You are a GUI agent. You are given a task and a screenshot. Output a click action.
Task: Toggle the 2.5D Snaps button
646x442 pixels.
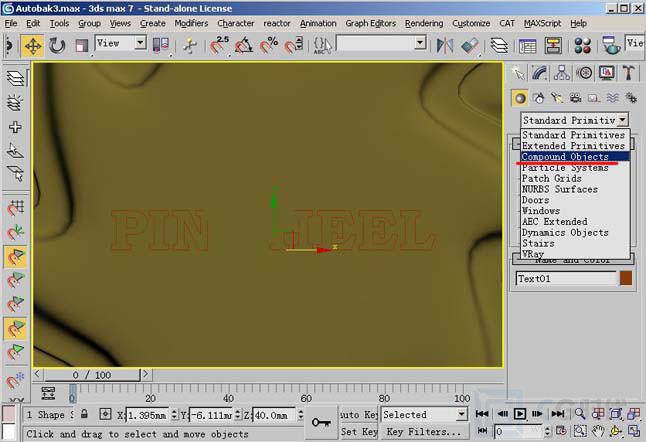[x=219, y=45]
